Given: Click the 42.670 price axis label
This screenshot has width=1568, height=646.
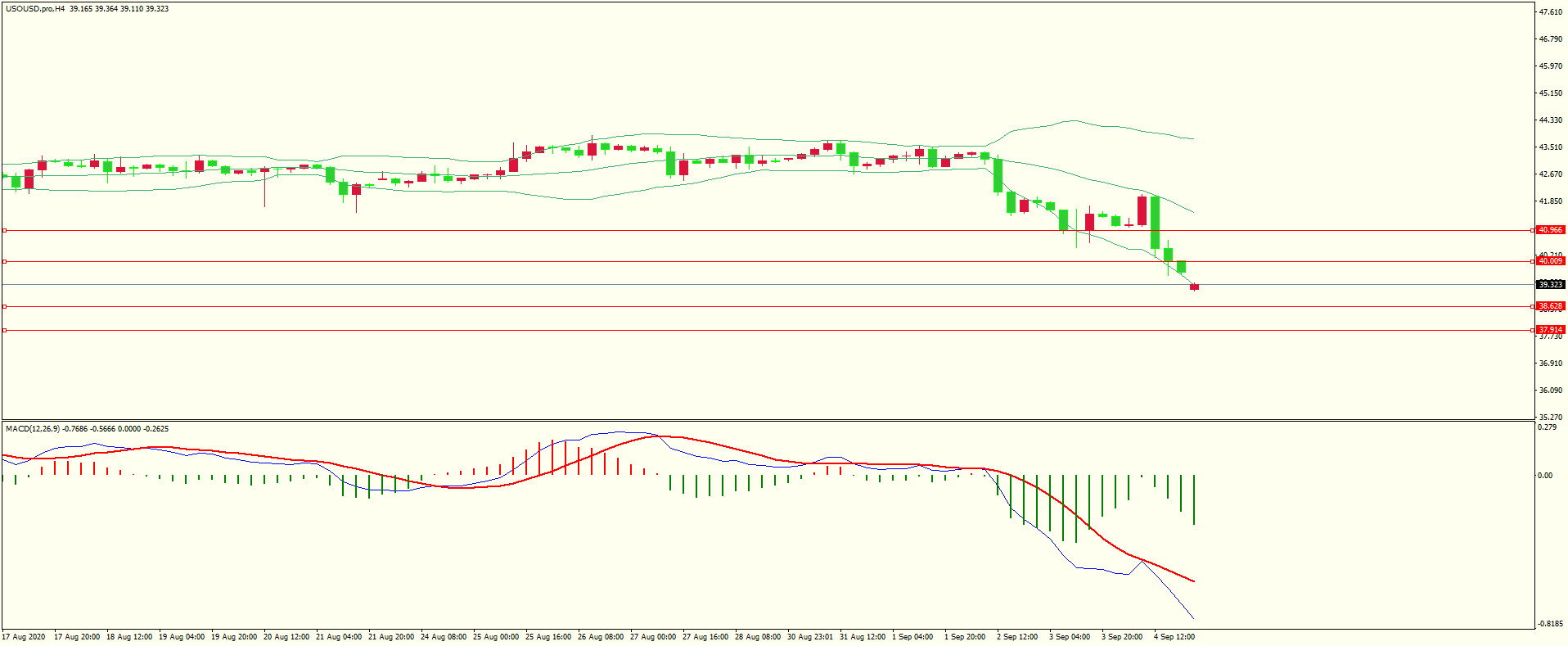Looking at the screenshot, I should point(1550,174).
